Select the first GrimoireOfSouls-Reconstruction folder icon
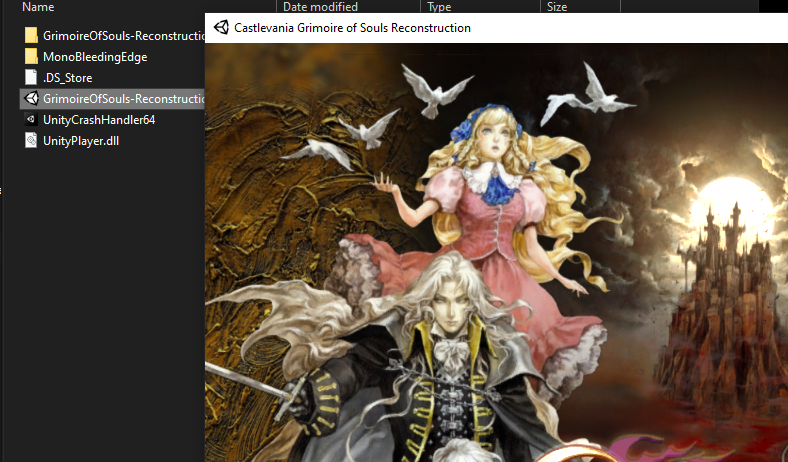This screenshot has height=462, width=788. (31, 35)
